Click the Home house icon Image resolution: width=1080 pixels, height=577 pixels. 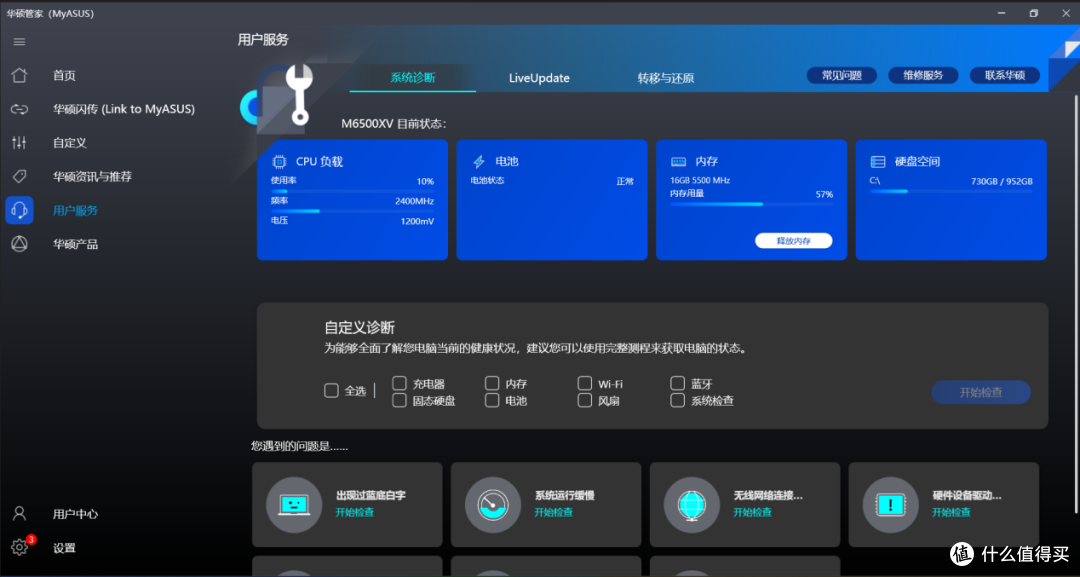[19, 75]
